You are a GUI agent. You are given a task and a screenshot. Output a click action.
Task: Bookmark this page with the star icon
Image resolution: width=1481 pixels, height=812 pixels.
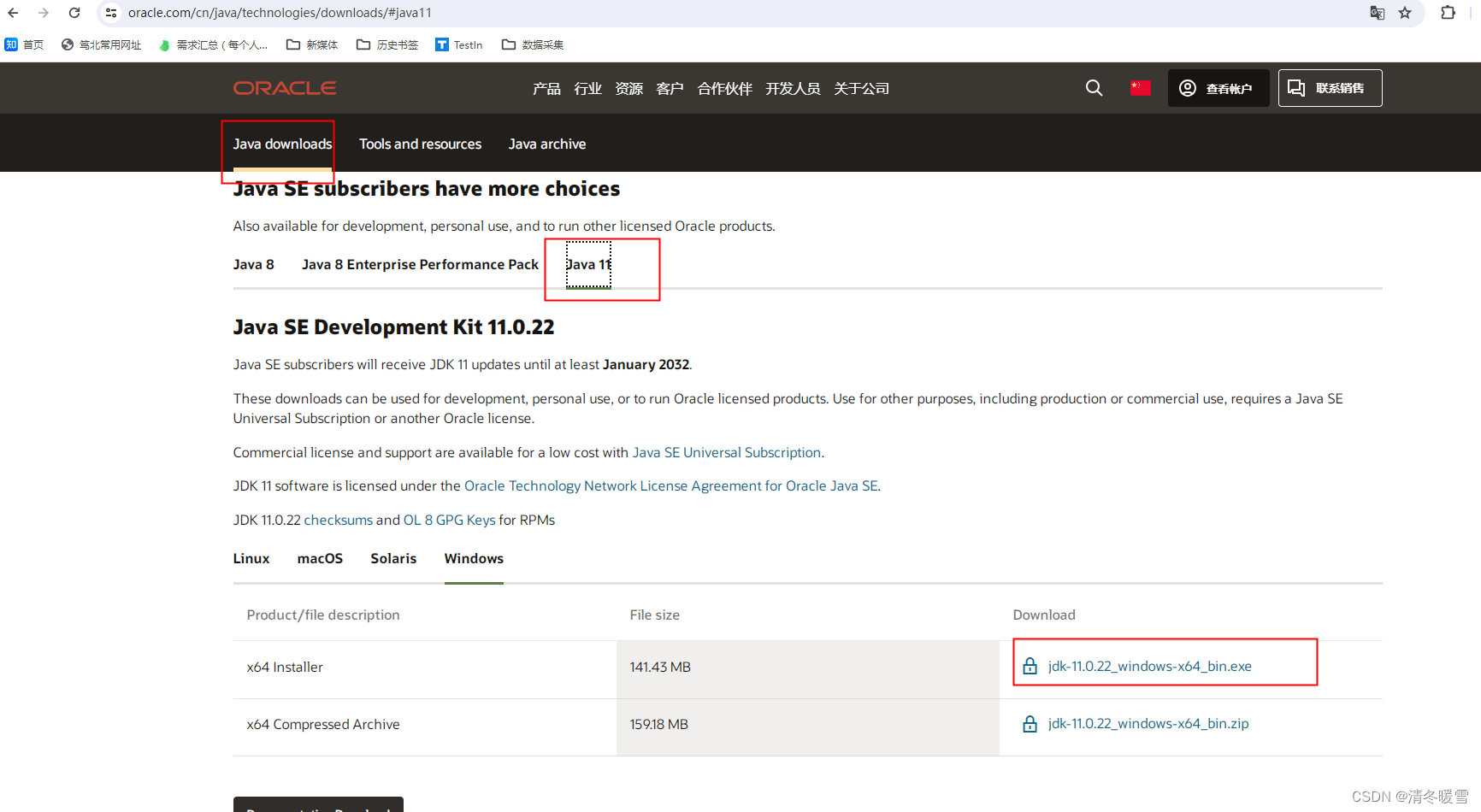[x=1406, y=13]
